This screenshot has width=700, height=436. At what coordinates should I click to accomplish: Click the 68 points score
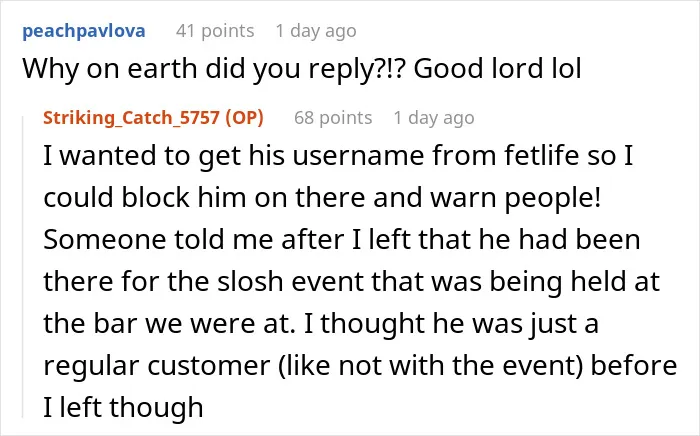[333, 118]
